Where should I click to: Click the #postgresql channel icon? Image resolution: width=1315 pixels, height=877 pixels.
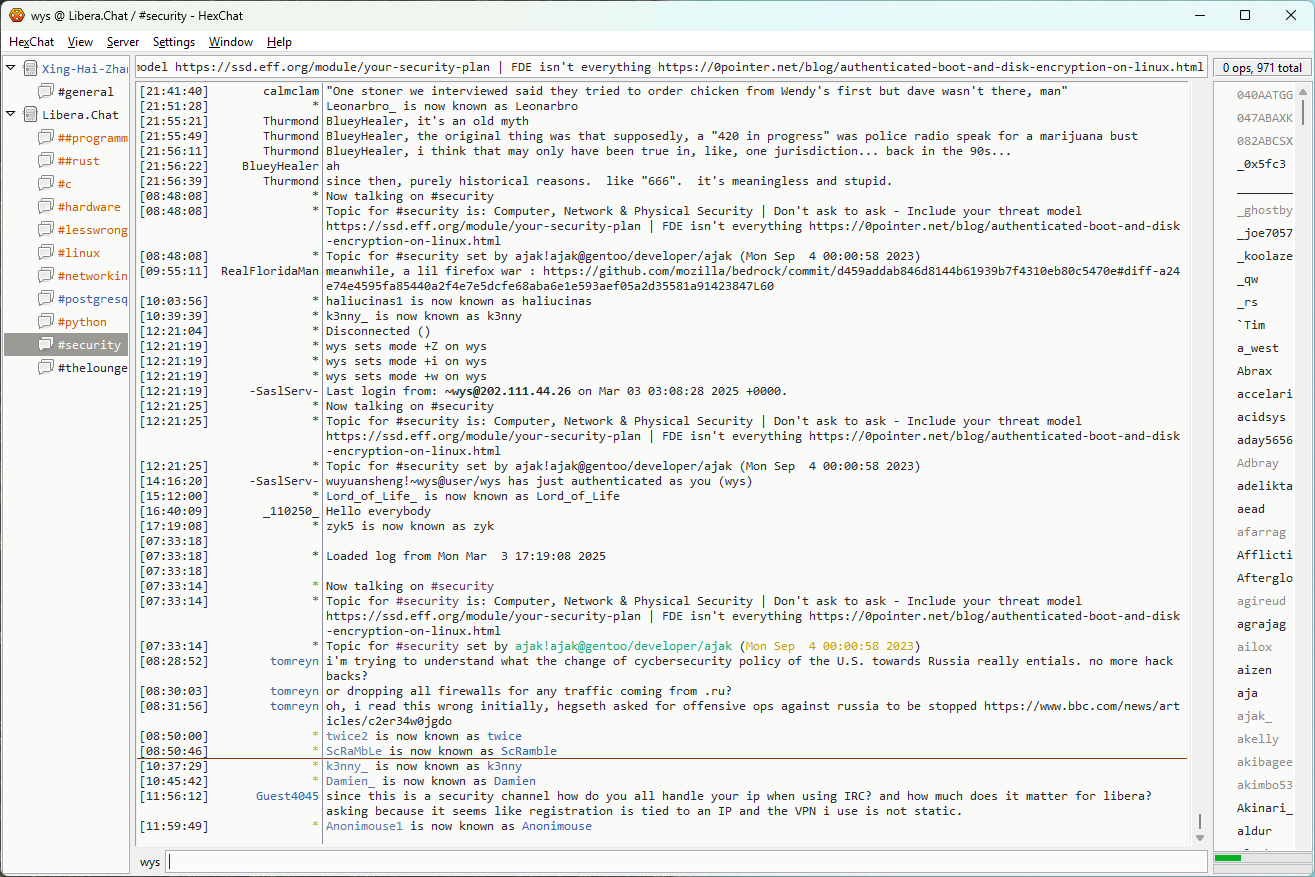click(46, 299)
